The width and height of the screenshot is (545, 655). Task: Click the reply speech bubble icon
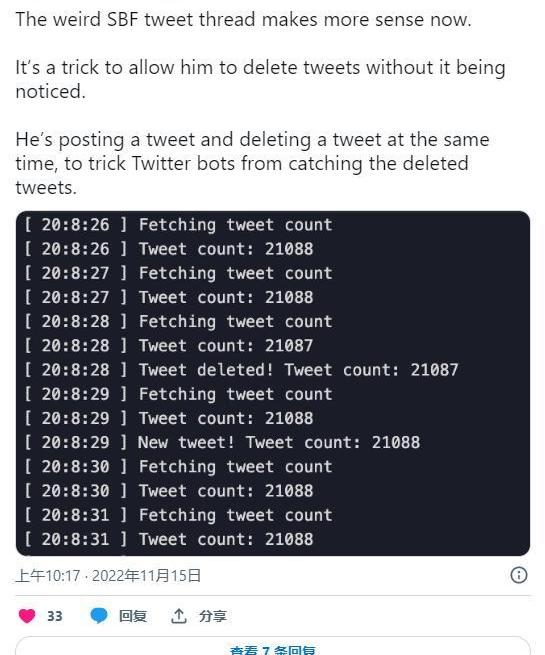[x=99, y=616]
